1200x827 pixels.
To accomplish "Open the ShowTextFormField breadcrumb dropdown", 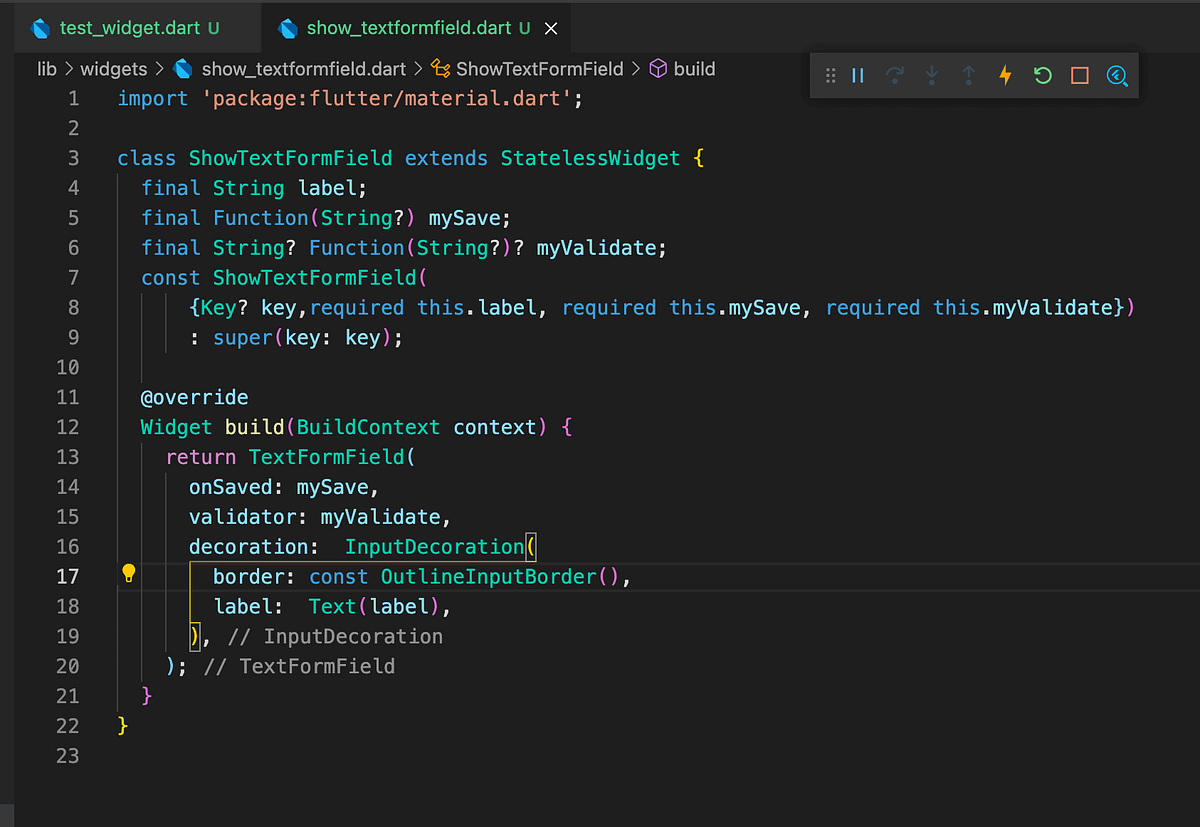I will tap(540, 69).
